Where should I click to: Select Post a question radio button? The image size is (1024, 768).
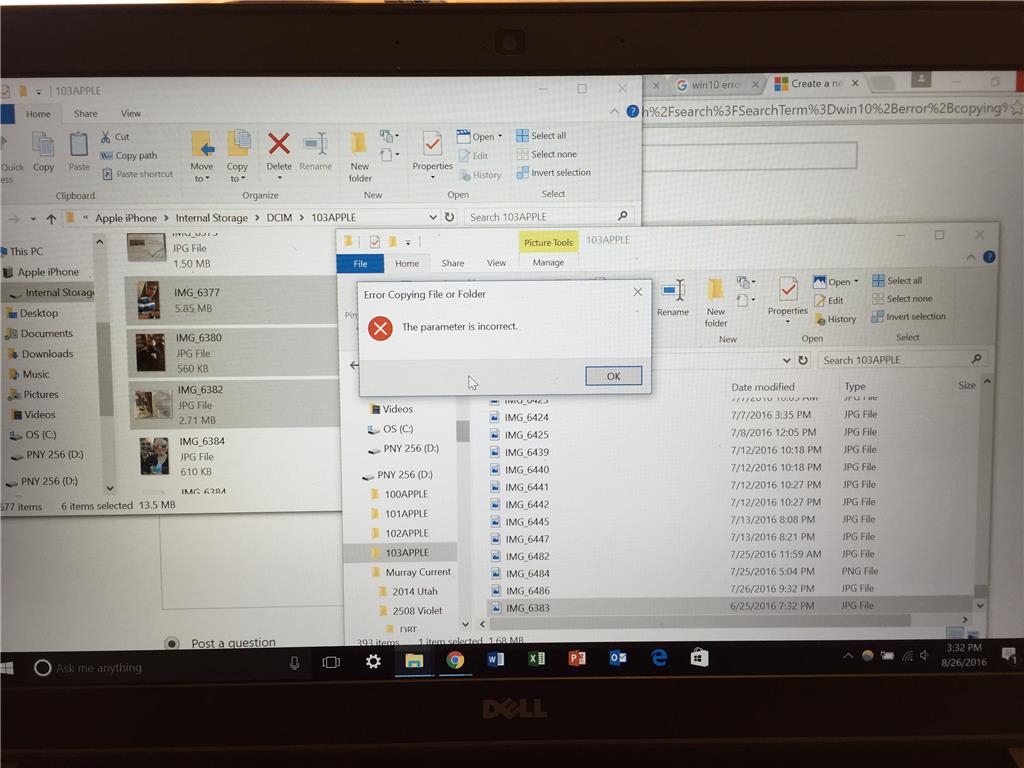[x=172, y=643]
